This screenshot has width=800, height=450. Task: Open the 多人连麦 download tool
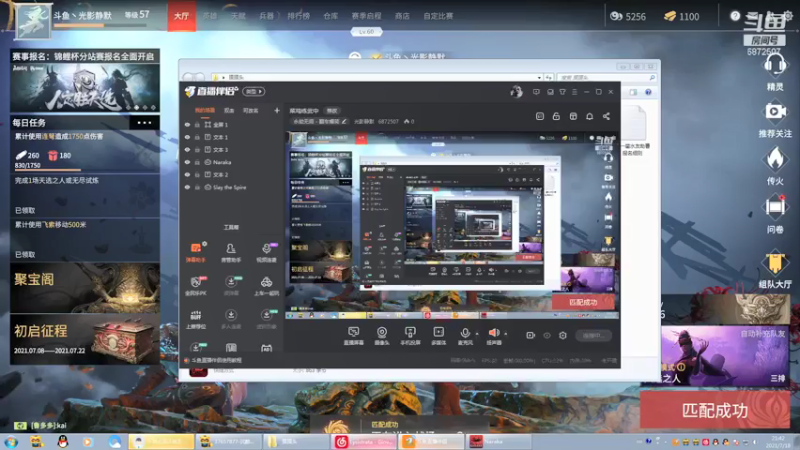pos(231,319)
